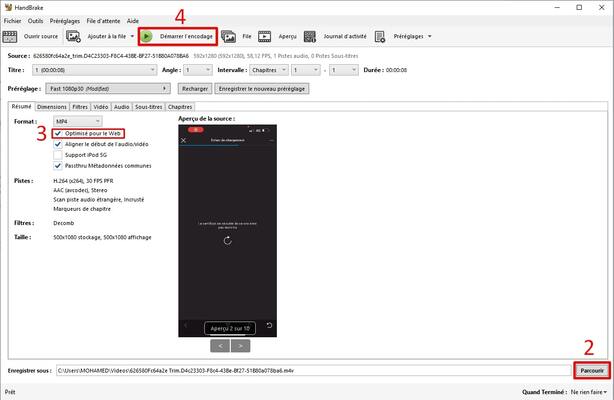614x400 pixels.
Task: Click the Préréglages toolbar icon
Action: [380, 36]
